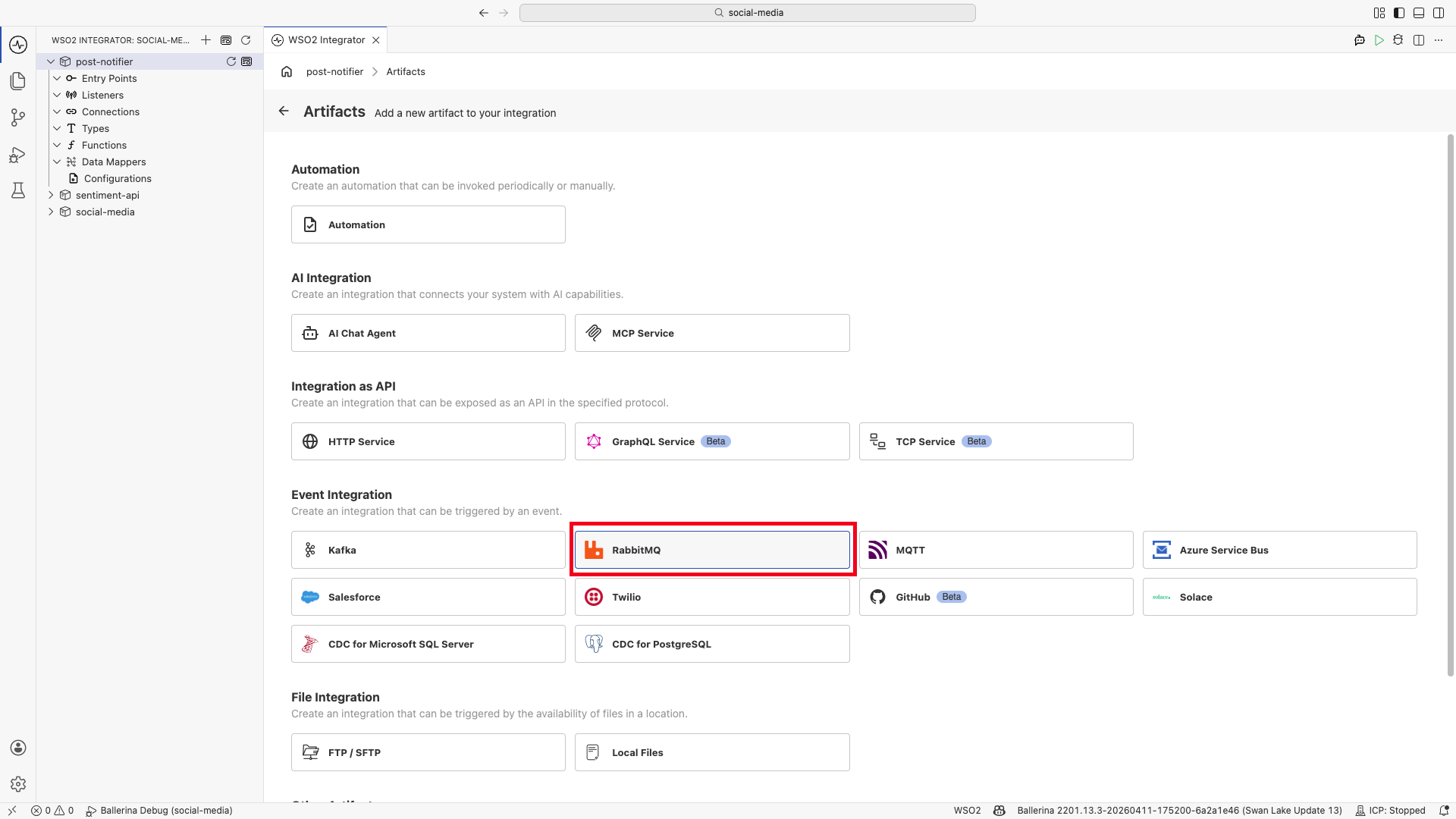Click the split editor icon
This screenshot has width=1456, height=819.
[x=1419, y=40]
